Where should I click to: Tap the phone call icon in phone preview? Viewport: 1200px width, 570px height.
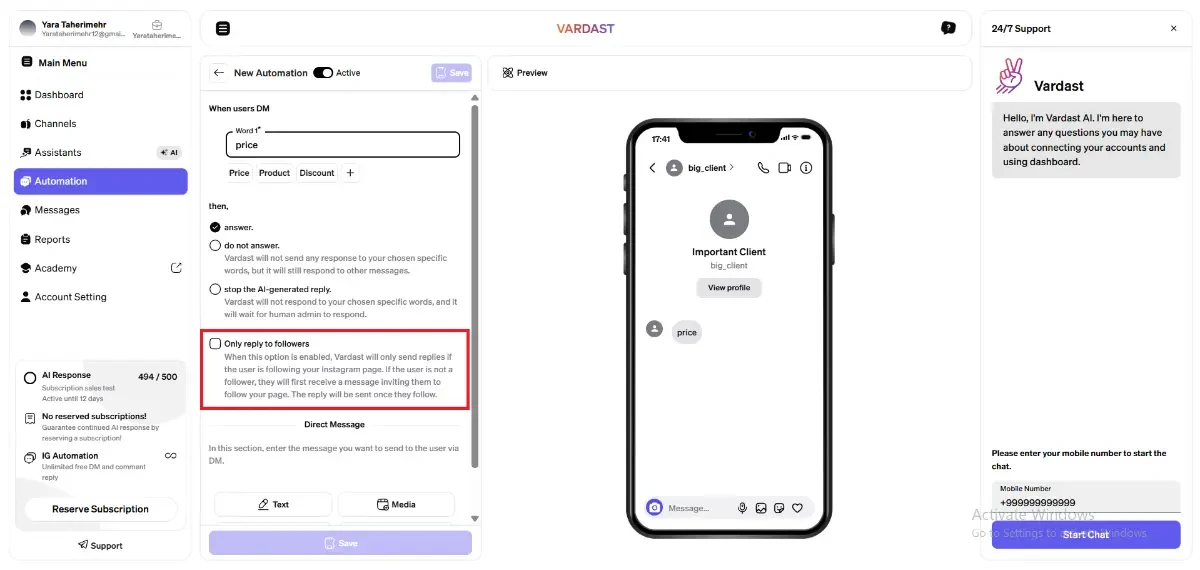[x=763, y=168]
